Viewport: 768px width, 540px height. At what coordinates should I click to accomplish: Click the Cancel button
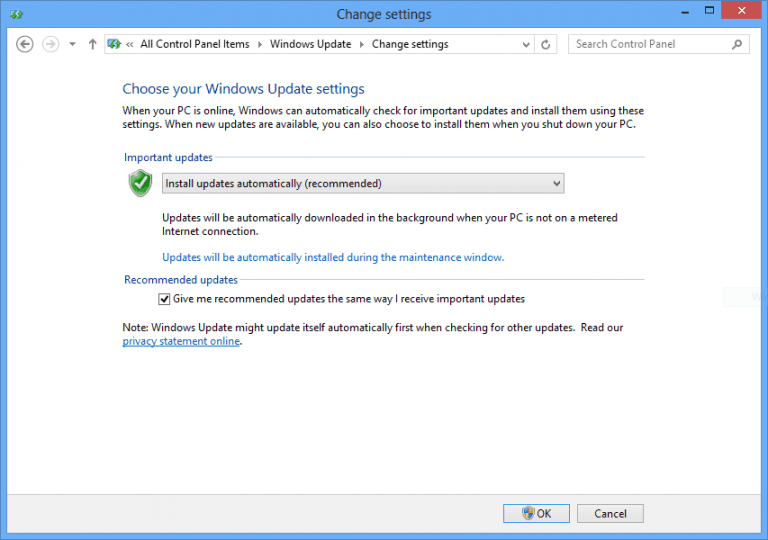point(610,513)
